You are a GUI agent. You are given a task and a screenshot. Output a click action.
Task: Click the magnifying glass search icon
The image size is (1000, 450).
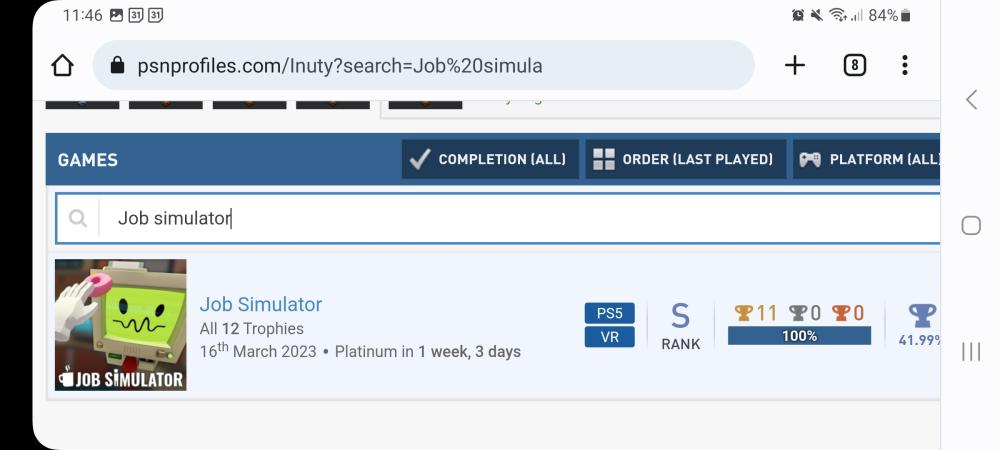[x=78, y=218]
